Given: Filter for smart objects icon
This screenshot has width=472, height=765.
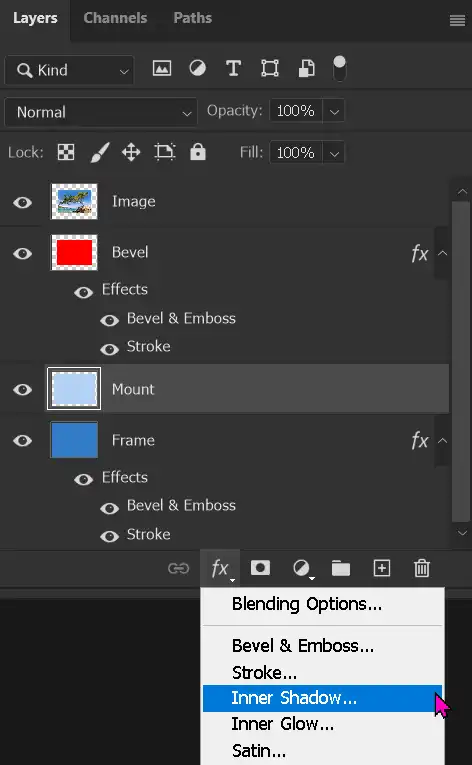Looking at the screenshot, I should point(307,68).
